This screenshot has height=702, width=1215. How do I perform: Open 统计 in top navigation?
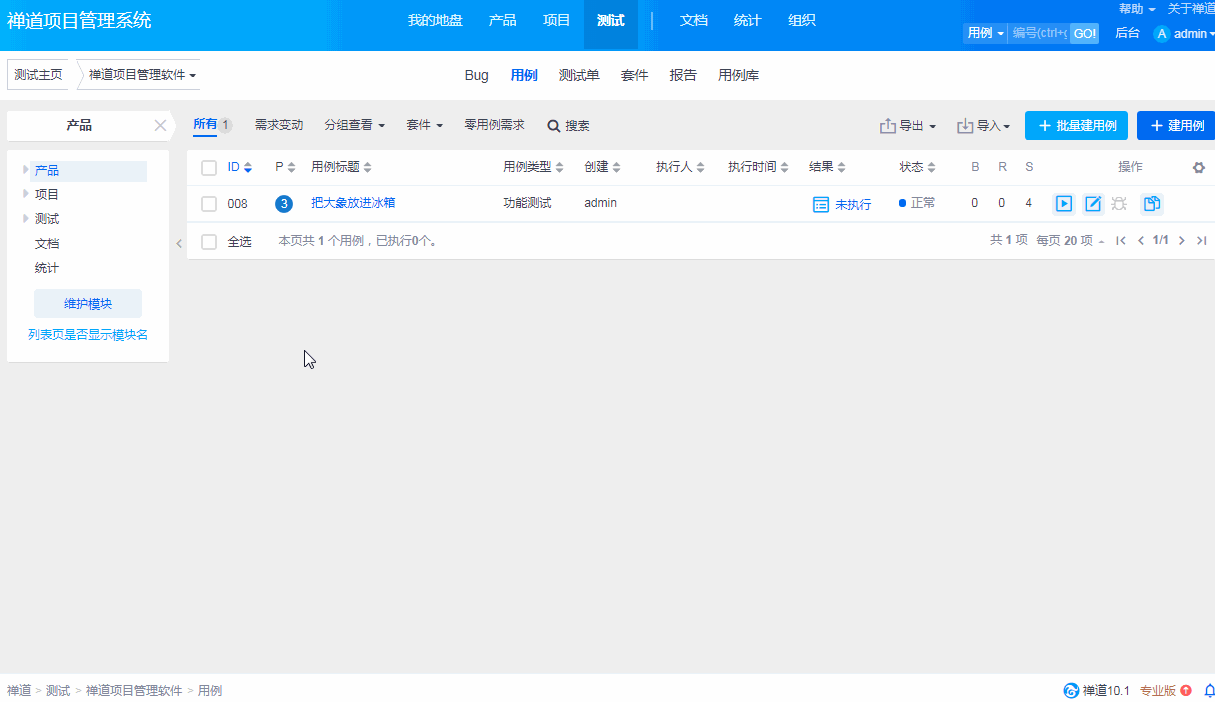[748, 20]
